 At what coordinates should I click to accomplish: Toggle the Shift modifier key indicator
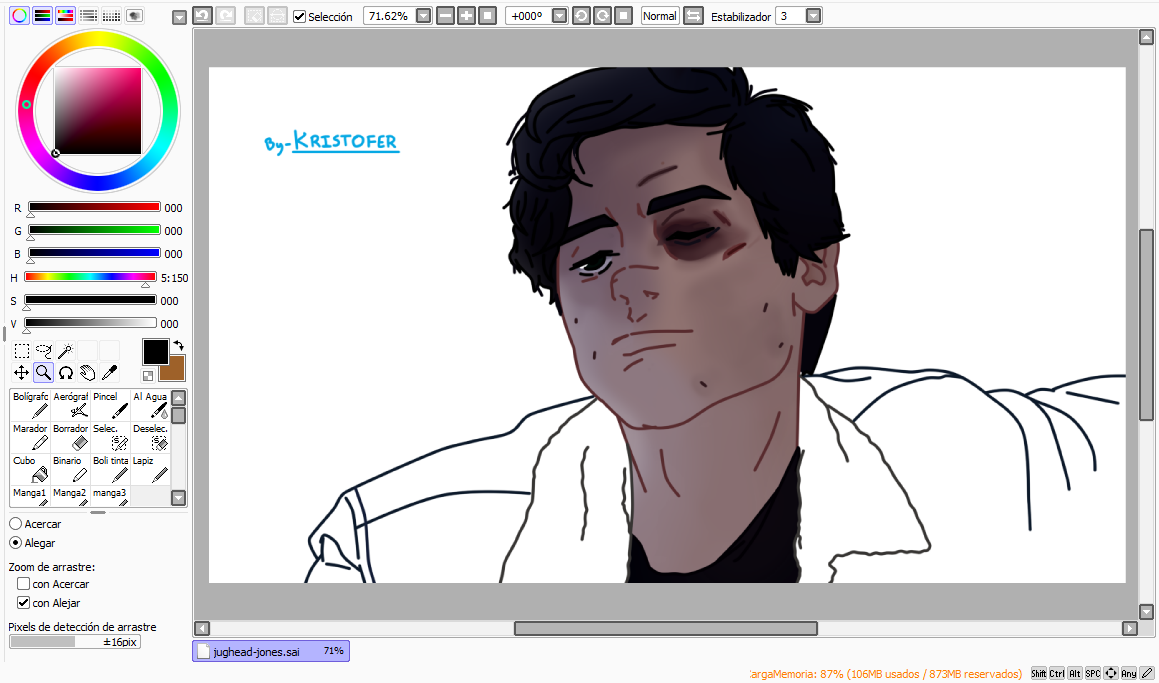coord(1039,673)
